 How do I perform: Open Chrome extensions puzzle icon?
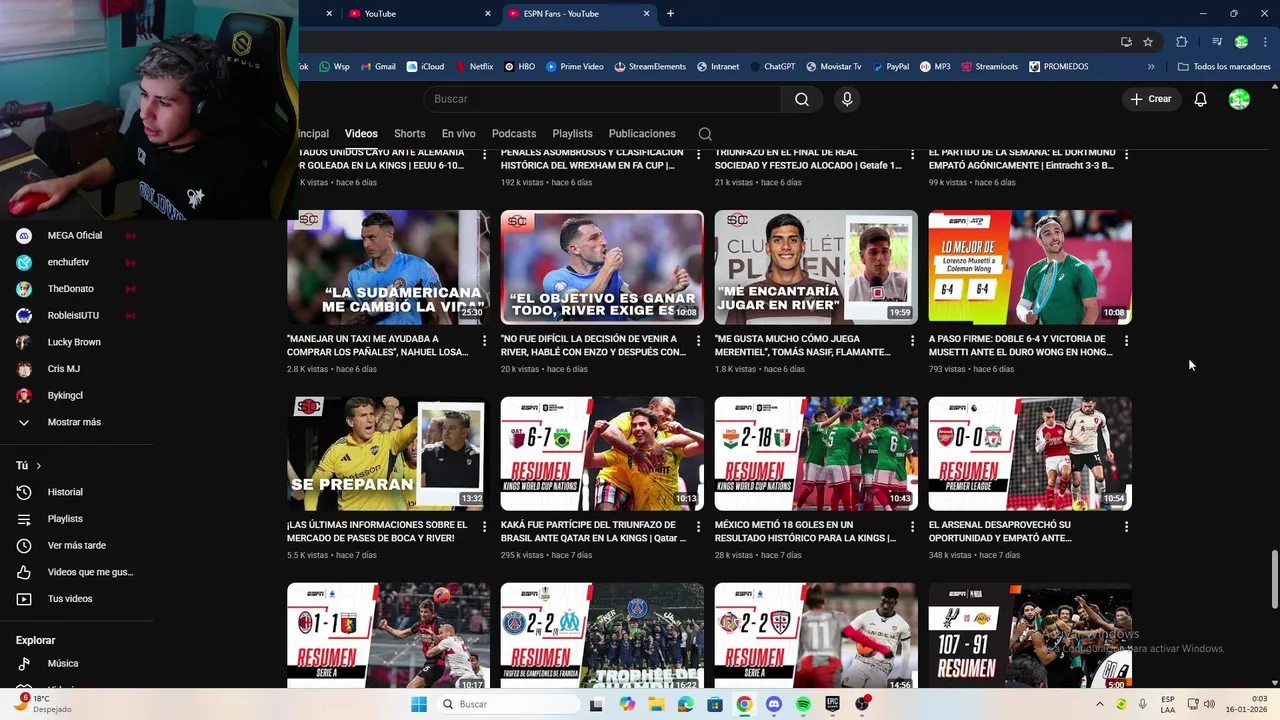pyautogui.click(x=1182, y=42)
